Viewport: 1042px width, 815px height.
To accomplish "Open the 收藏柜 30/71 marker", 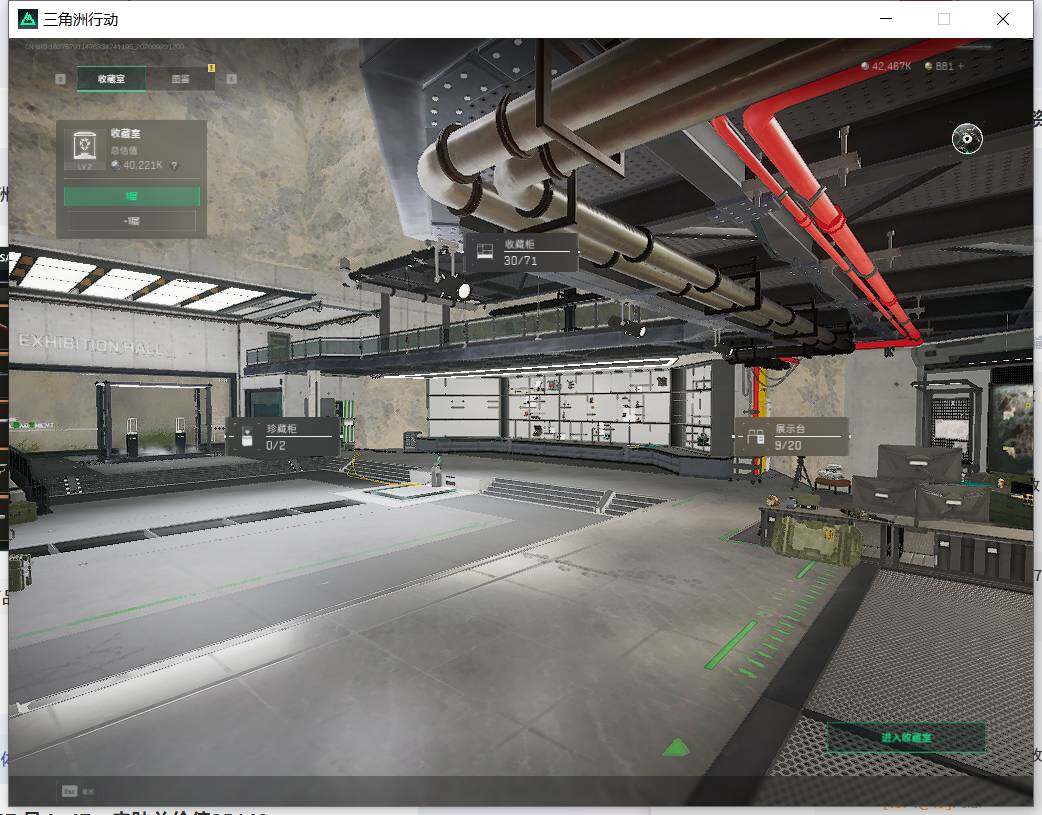I will (x=520, y=252).
